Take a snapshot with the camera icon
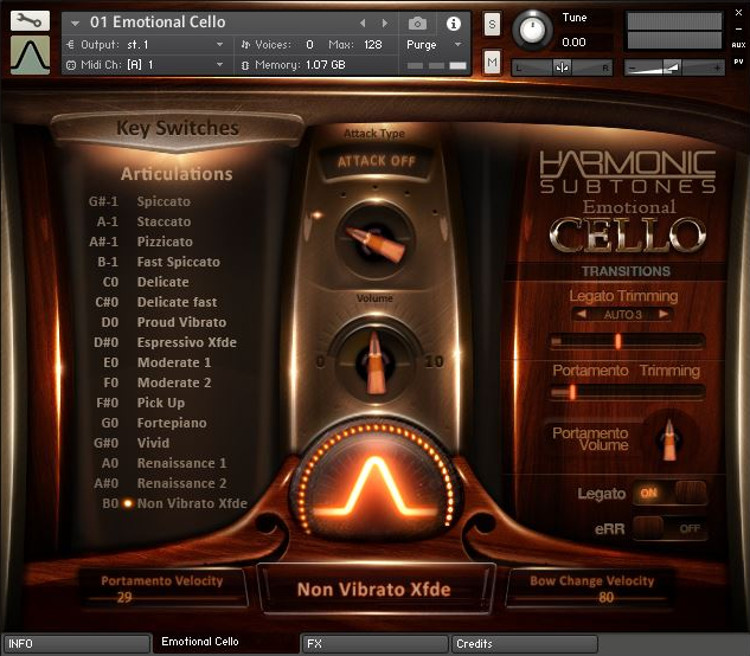This screenshot has width=750, height=656. pos(418,23)
